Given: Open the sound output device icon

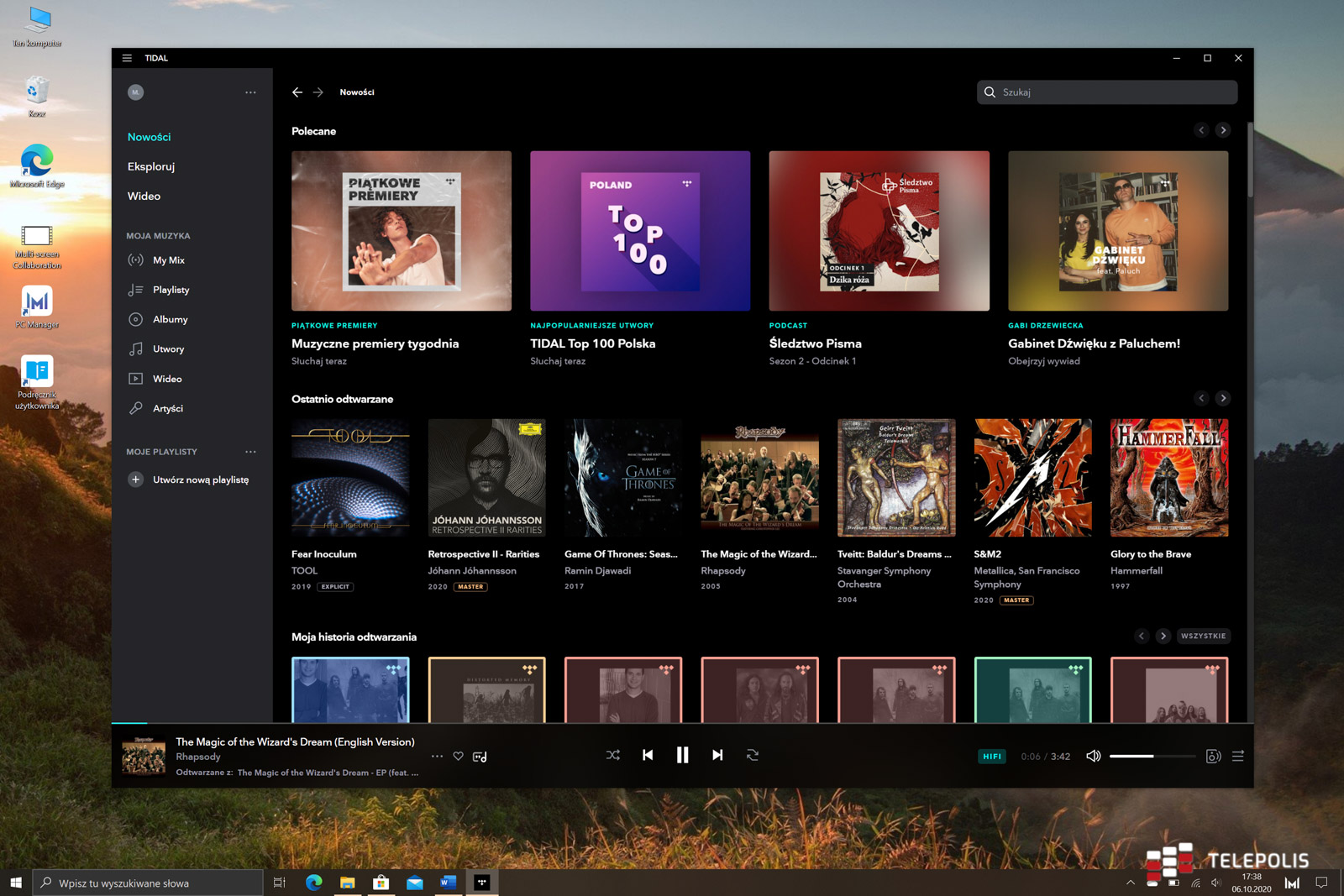Looking at the screenshot, I should point(1213,756).
